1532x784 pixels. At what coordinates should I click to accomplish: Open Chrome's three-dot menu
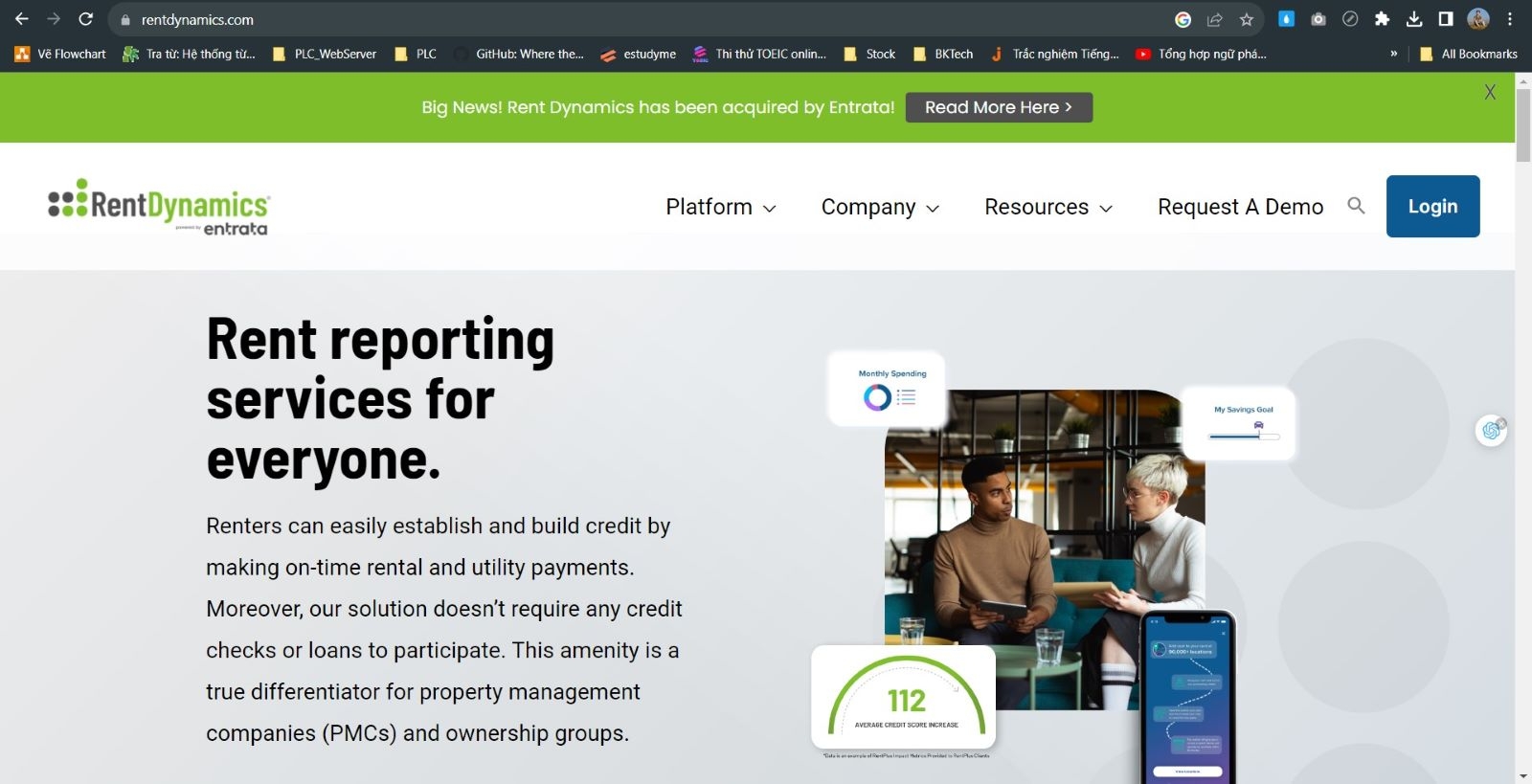coord(1510,19)
